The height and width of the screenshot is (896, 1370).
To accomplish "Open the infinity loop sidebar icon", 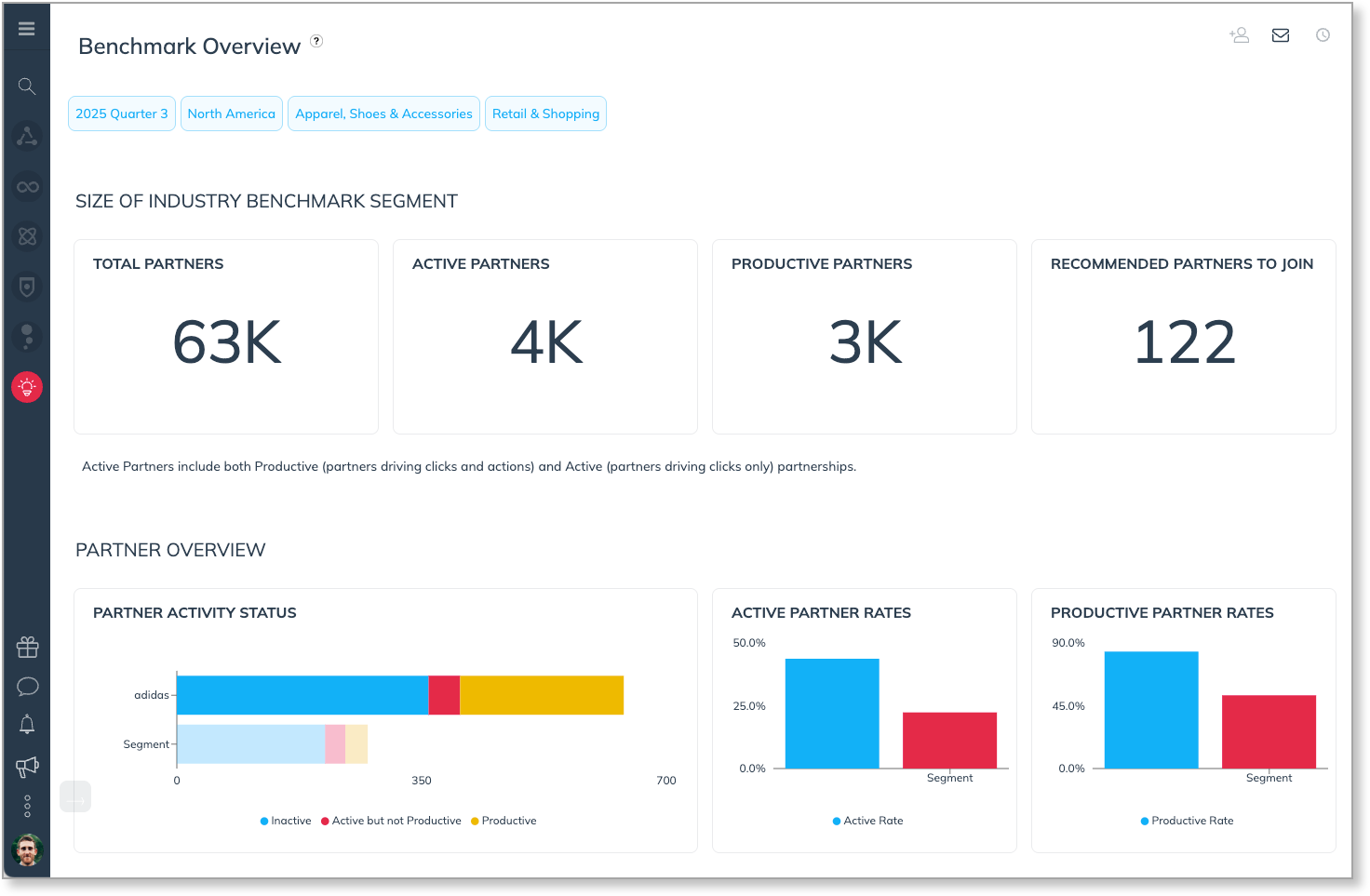I will tap(27, 187).
